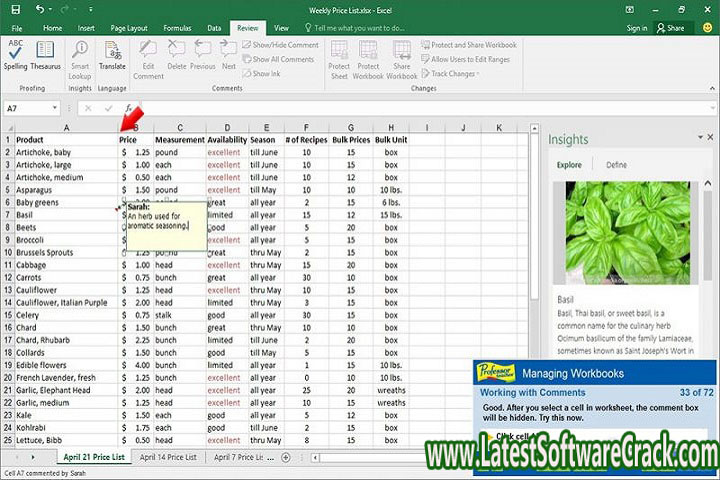Expand the formula bar
This screenshot has width=720, height=480.
pos(713,108)
